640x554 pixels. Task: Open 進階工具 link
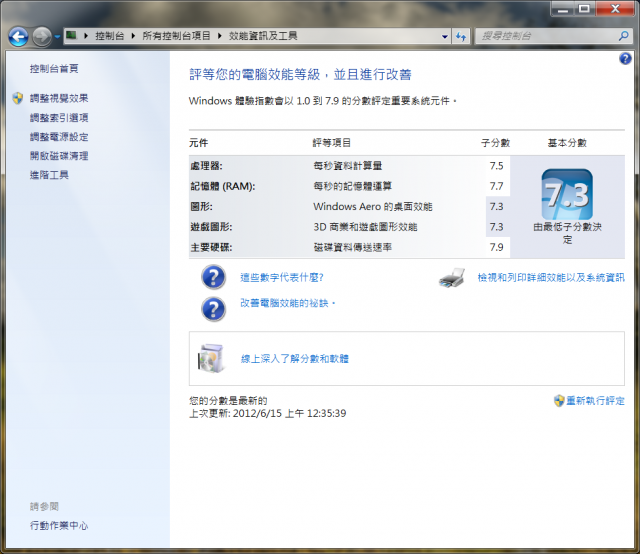[49, 175]
